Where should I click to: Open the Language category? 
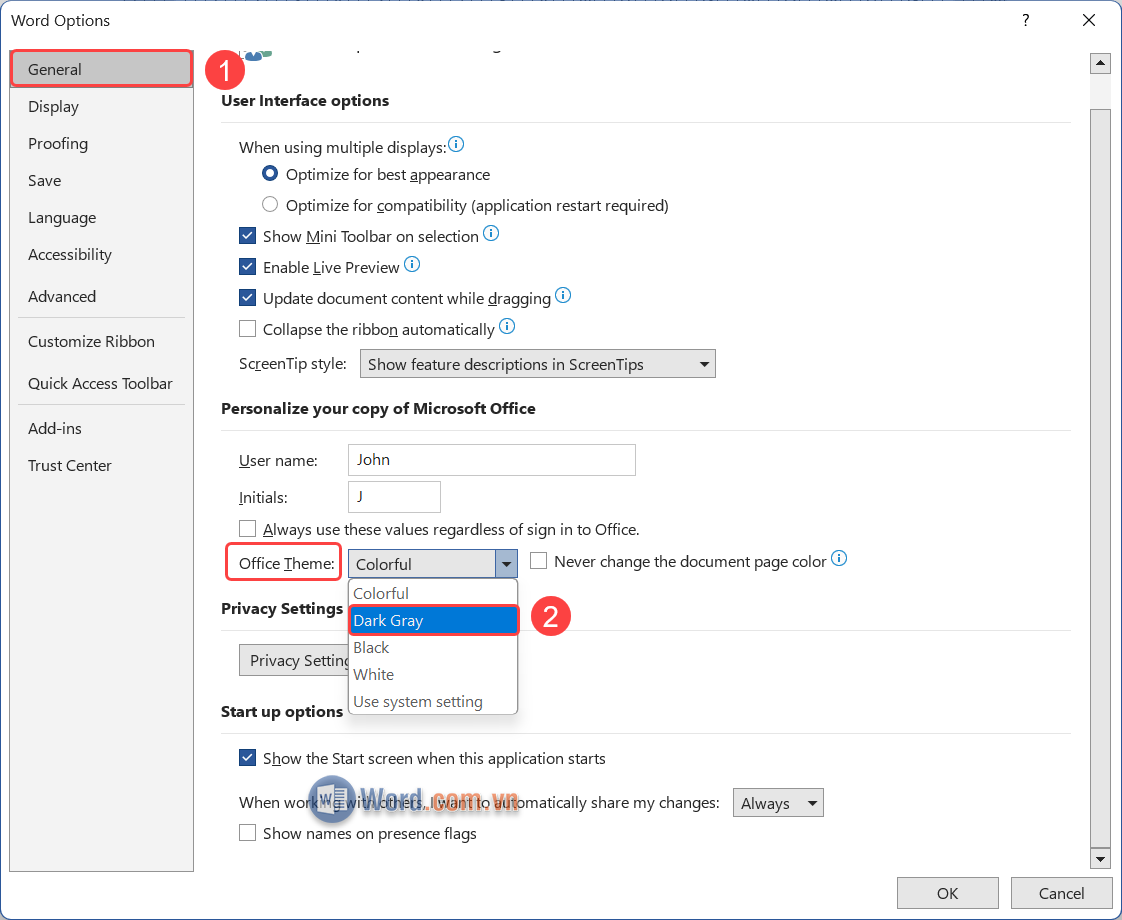(102, 218)
